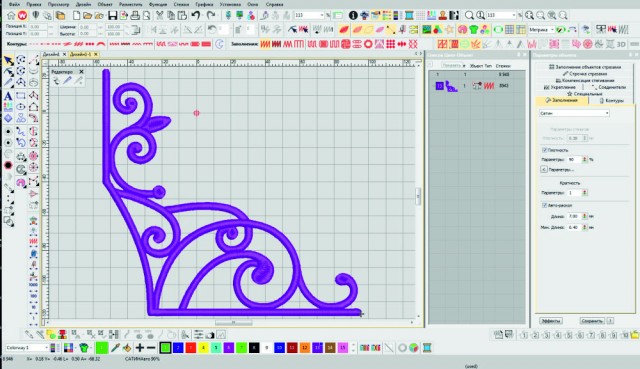Screen dimensions: 640x369
Task: Open the Сатин fill type dropdown
Action: click(x=574, y=113)
